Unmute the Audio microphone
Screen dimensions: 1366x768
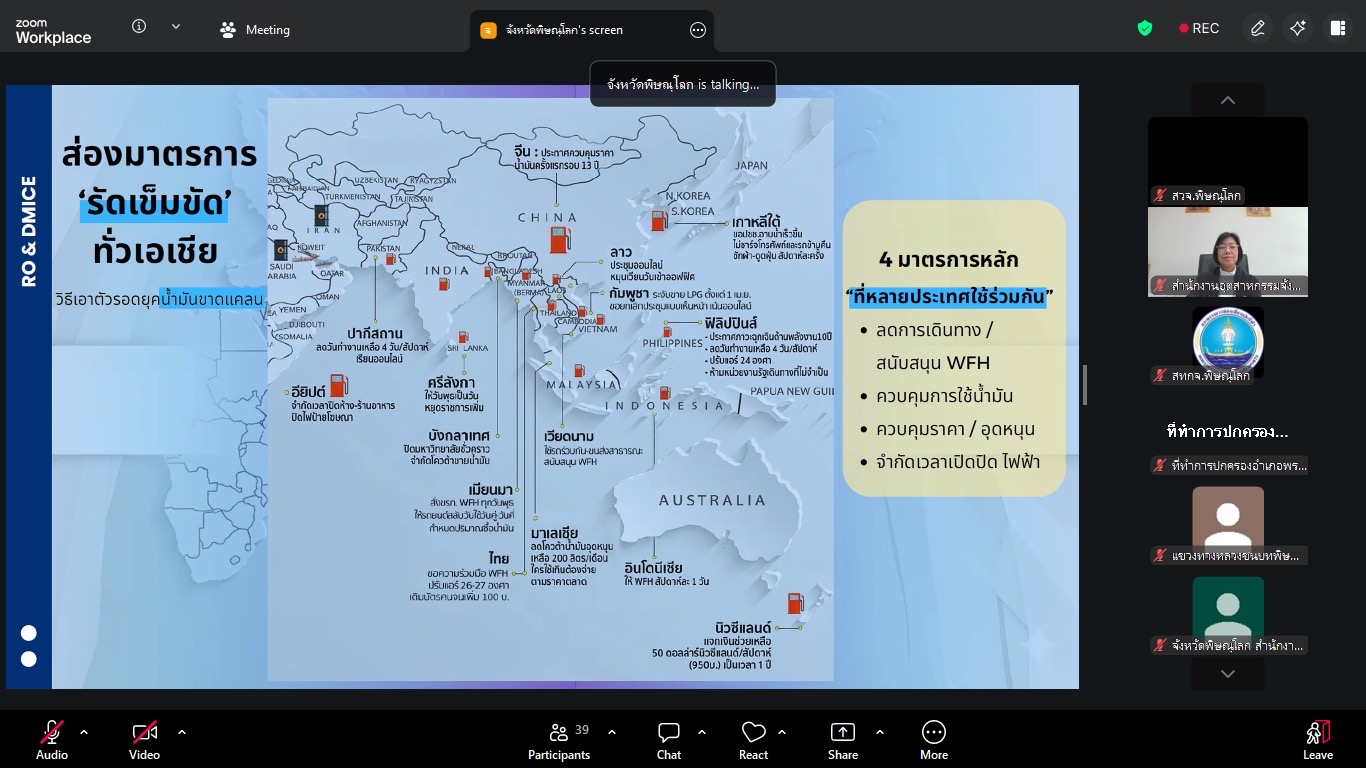point(52,739)
